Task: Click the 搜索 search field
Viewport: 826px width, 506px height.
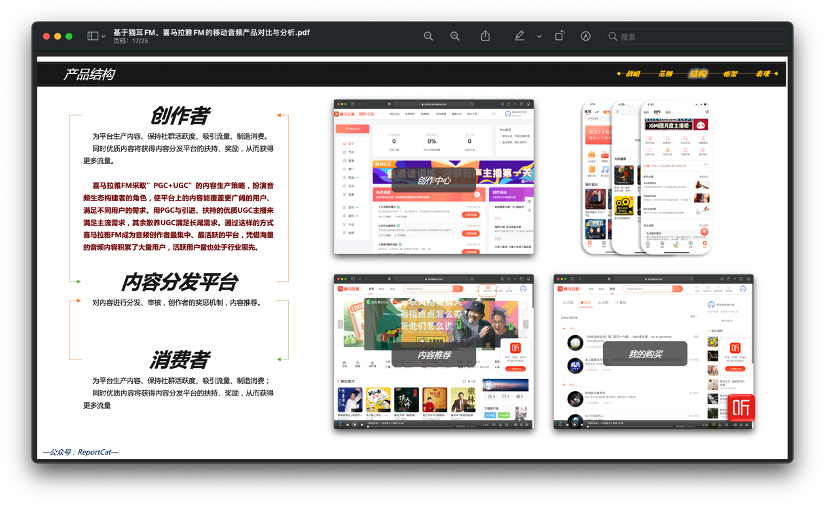Action: pos(695,36)
